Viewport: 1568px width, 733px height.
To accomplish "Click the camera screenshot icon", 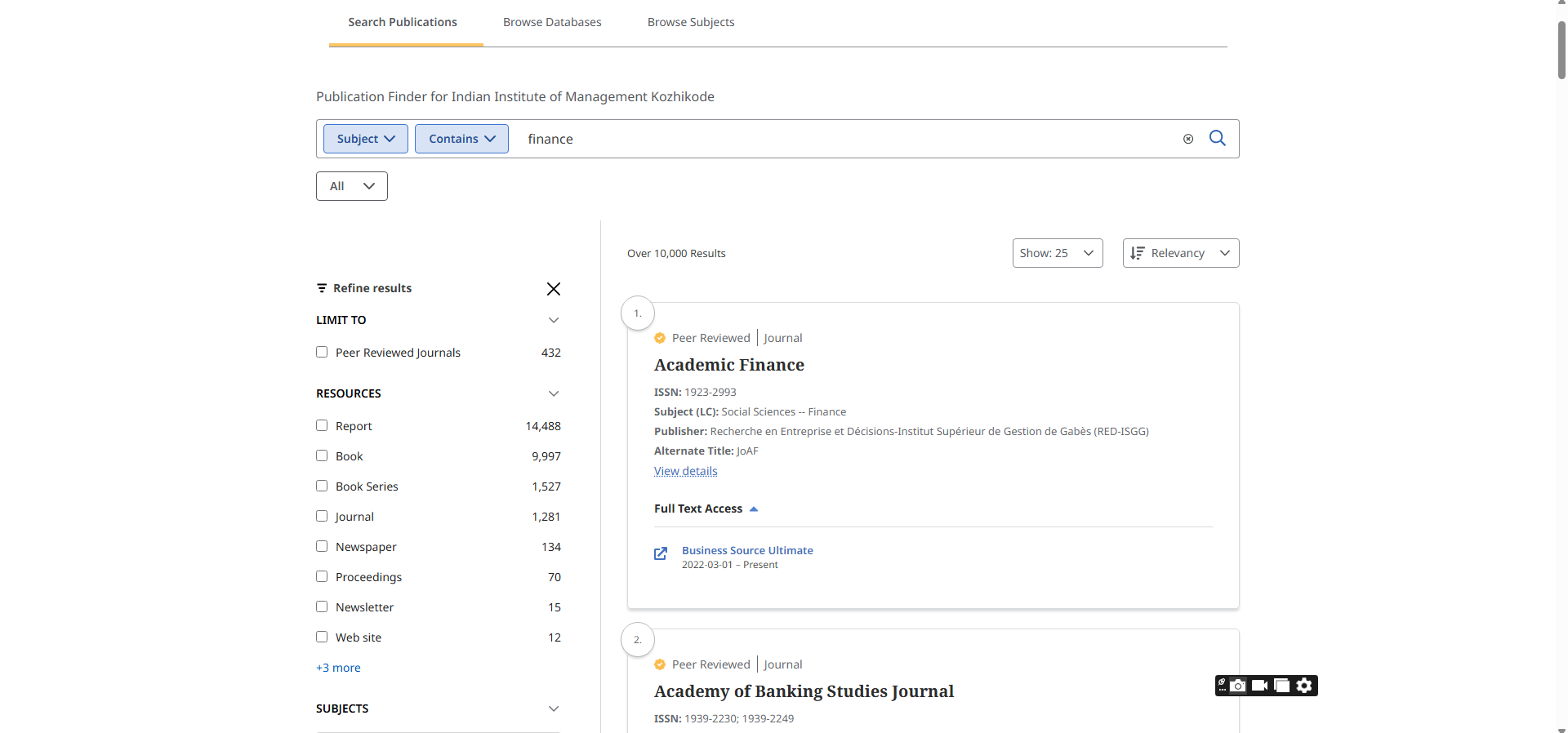I will coord(1238,686).
